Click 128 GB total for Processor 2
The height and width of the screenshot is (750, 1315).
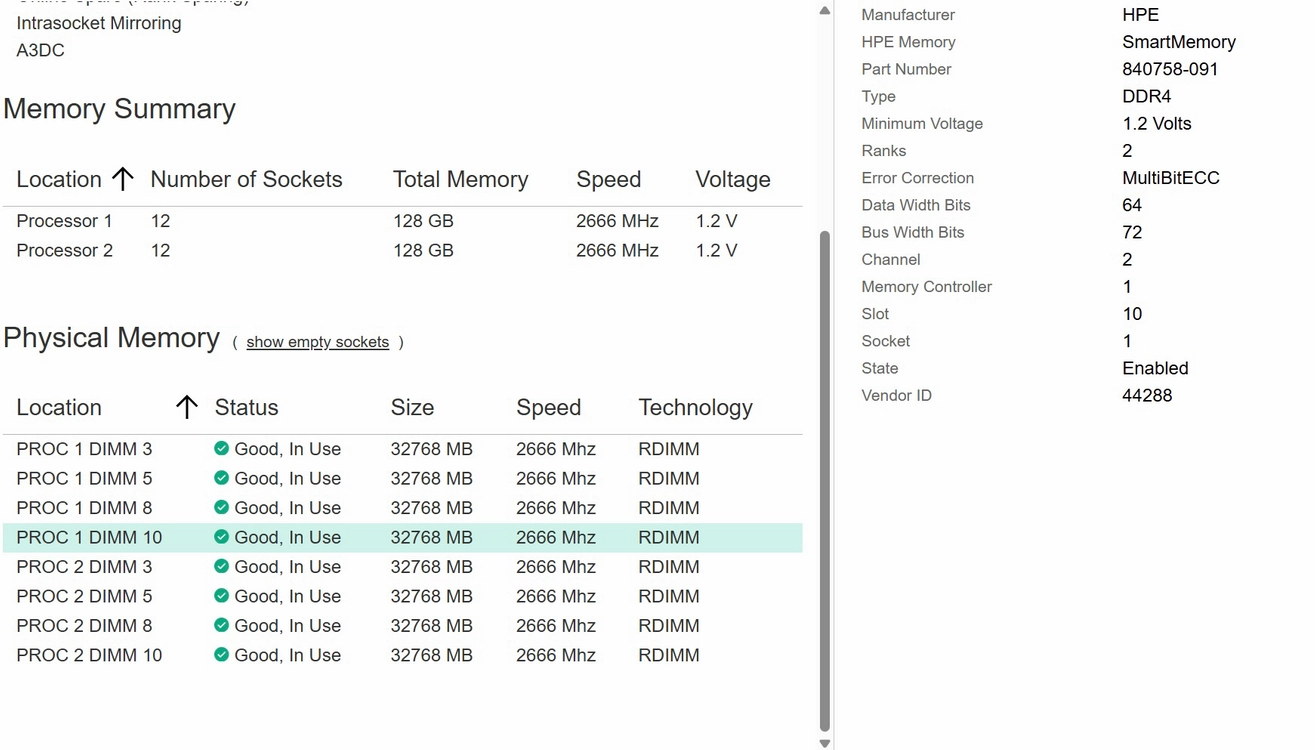(423, 250)
